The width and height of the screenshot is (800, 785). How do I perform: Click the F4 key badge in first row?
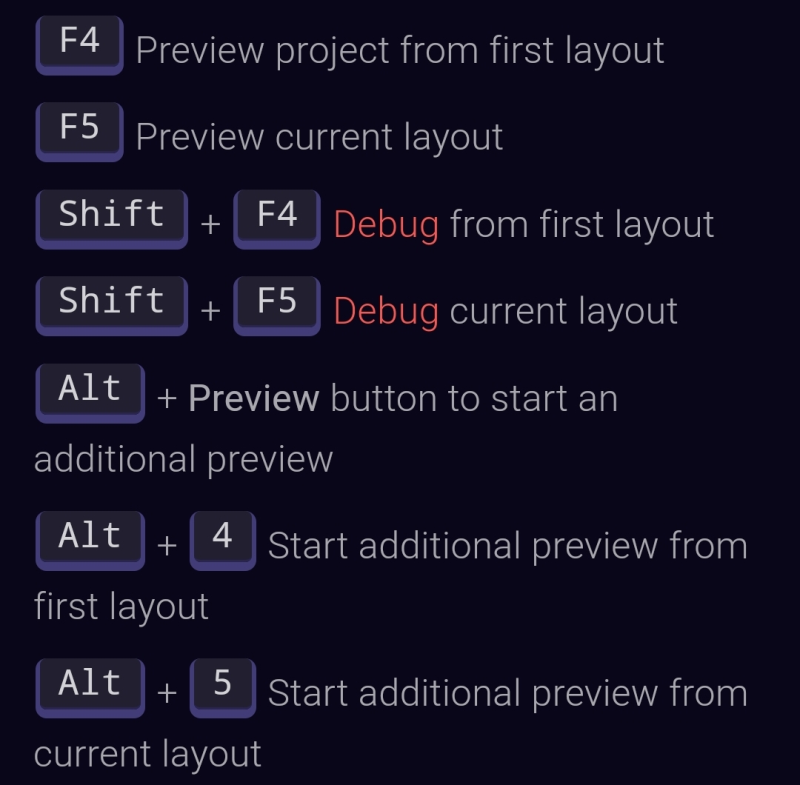pyautogui.click(x=80, y=45)
